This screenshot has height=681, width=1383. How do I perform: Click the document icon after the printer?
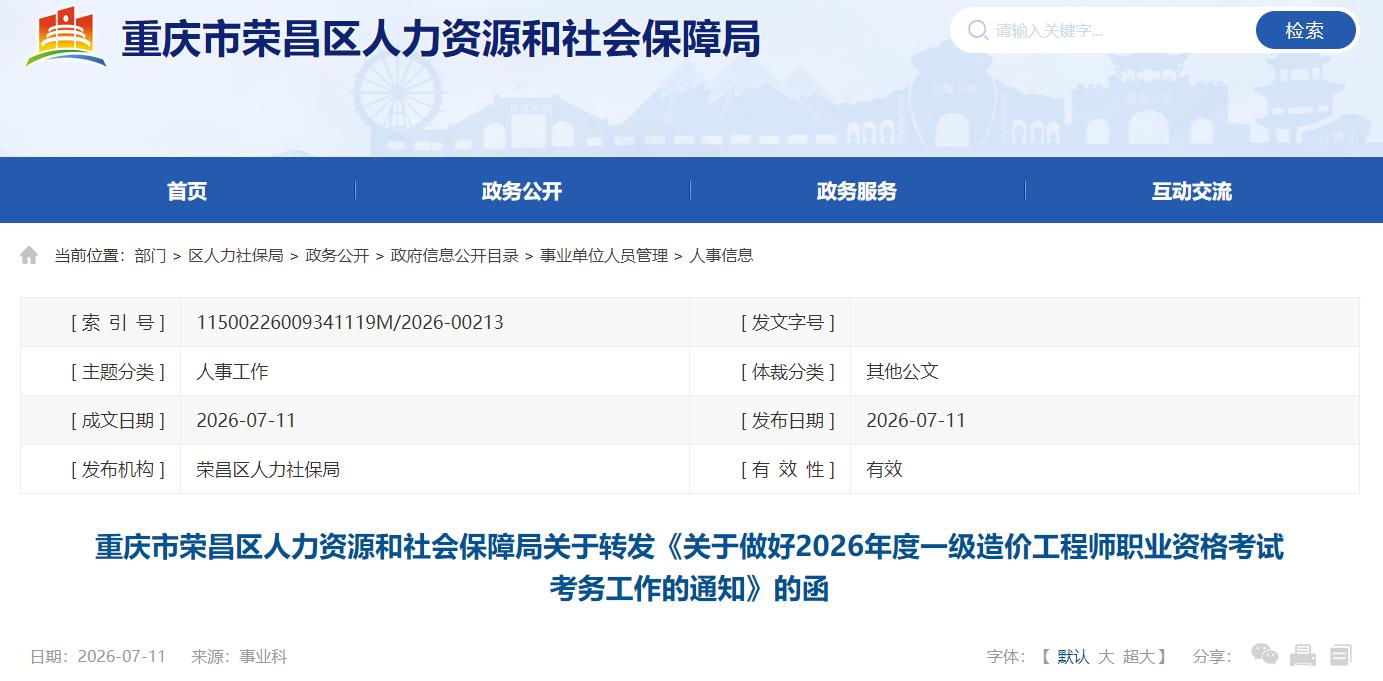pyautogui.click(x=1341, y=656)
